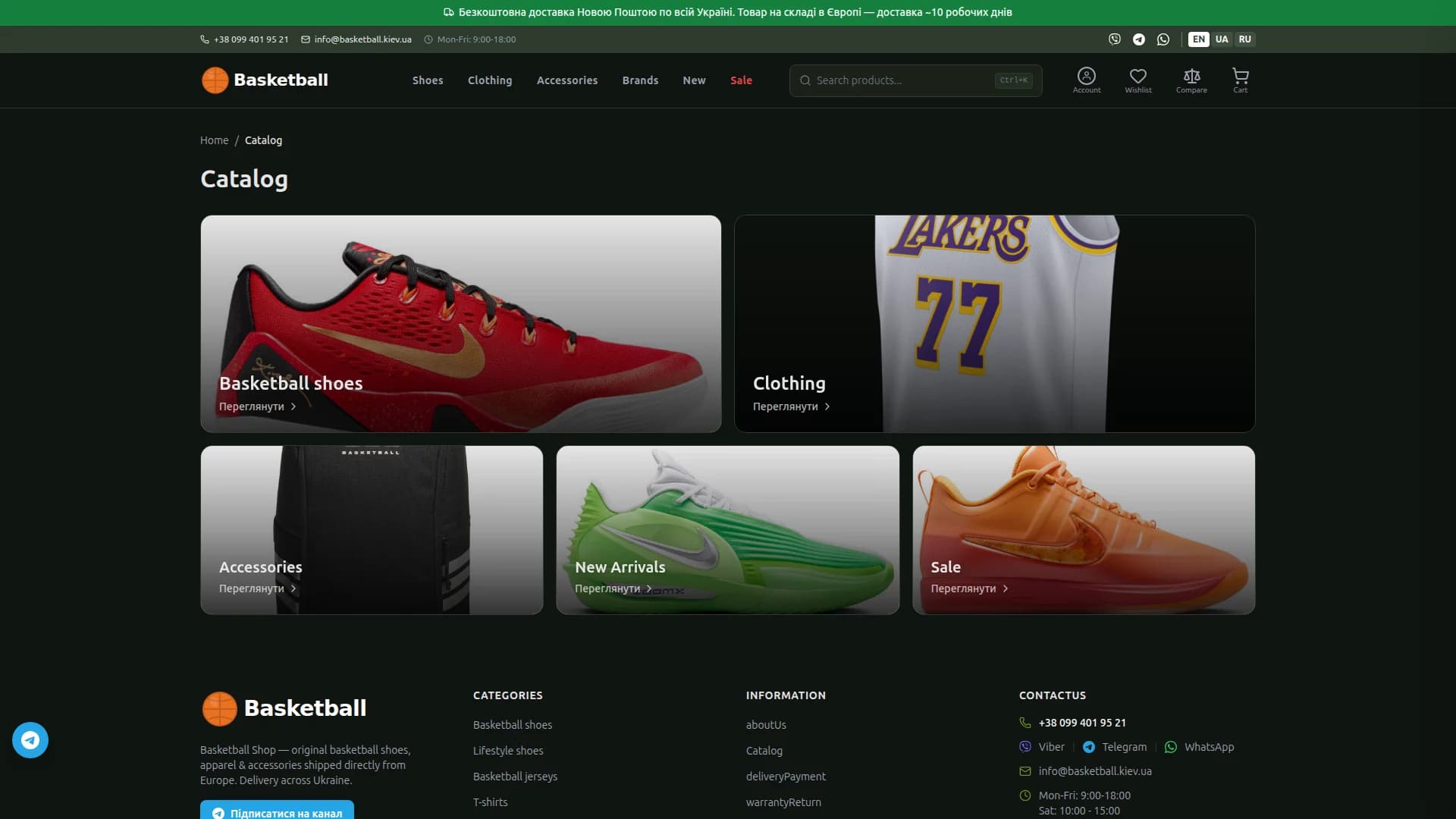Click Search products input field
Viewport: 1456px width, 819px height.
[915, 80]
